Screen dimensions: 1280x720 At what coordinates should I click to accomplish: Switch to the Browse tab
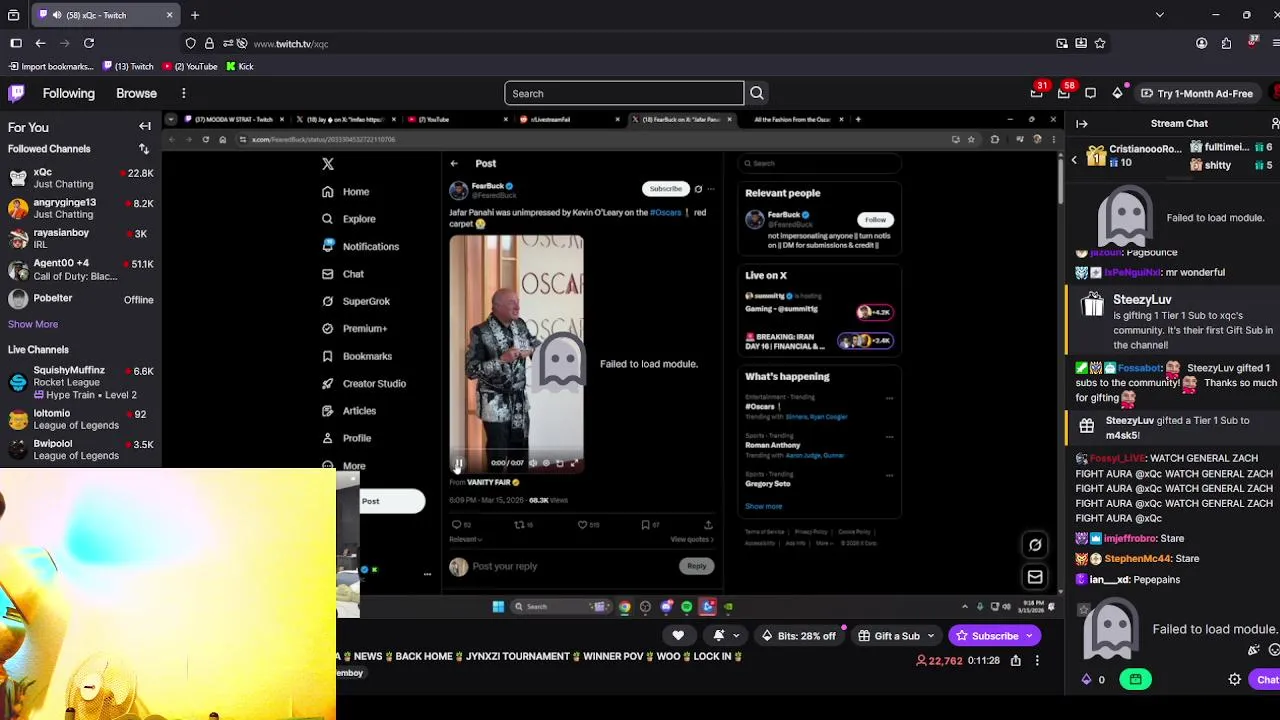pyautogui.click(x=136, y=93)
